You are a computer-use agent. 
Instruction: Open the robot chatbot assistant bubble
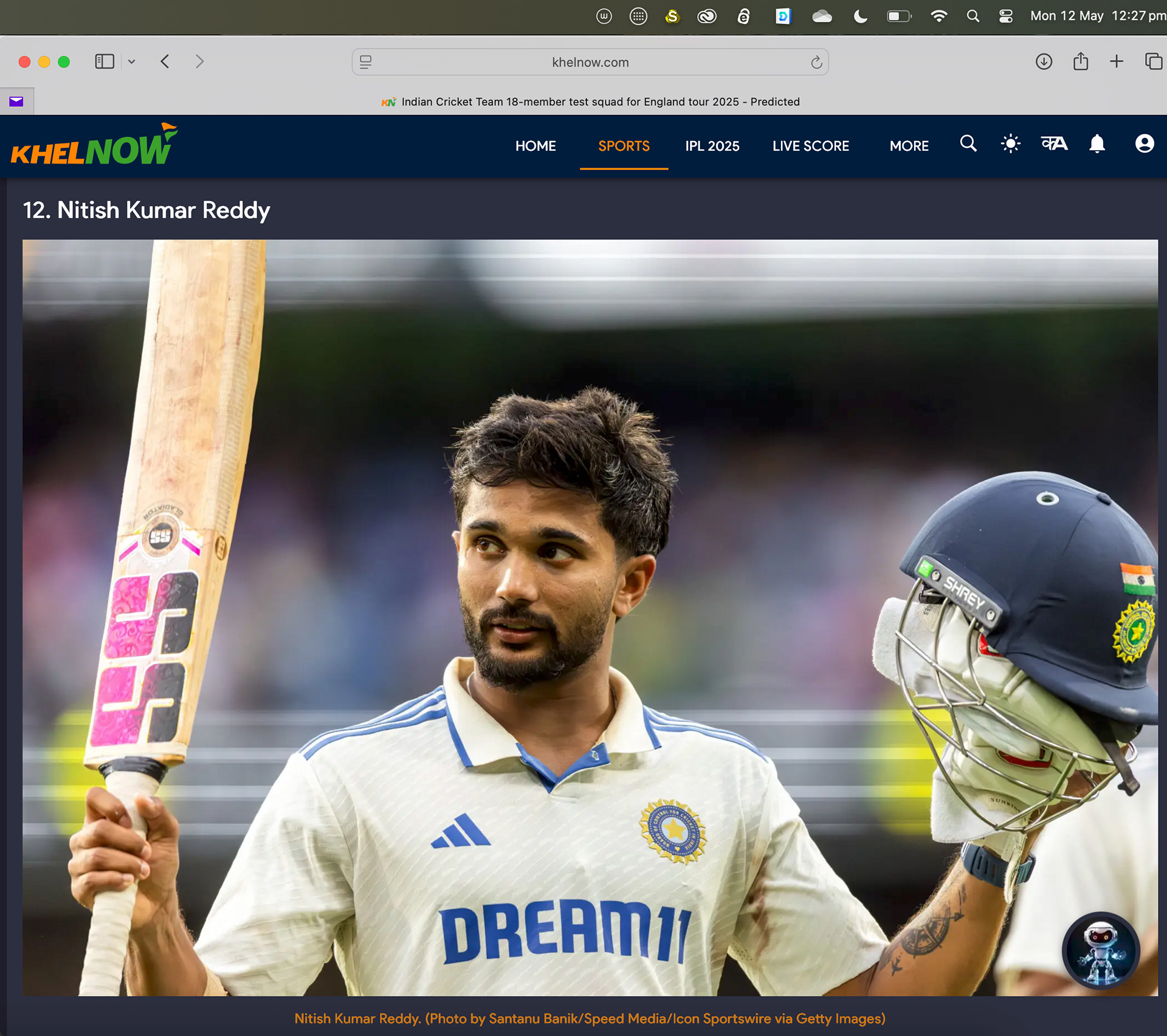1100,951
